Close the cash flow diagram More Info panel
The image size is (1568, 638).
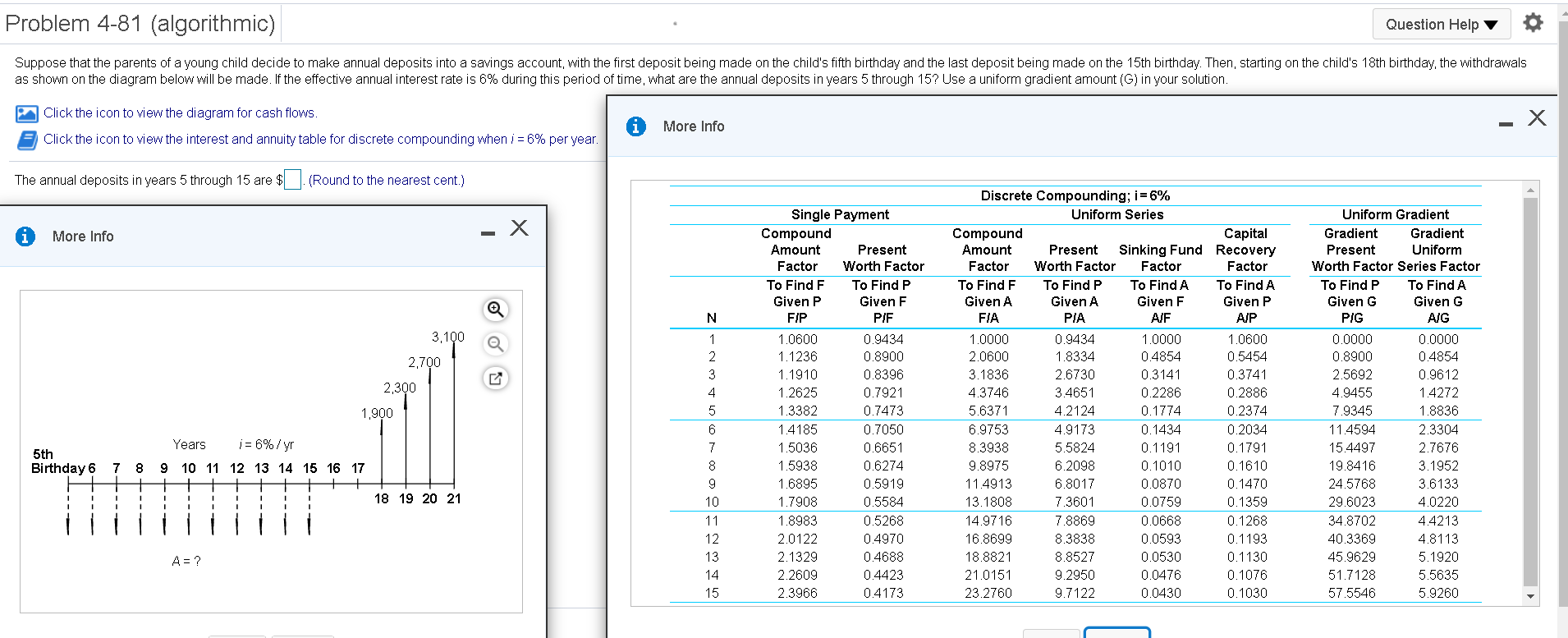pyautogui.click(x=519, y=227)
